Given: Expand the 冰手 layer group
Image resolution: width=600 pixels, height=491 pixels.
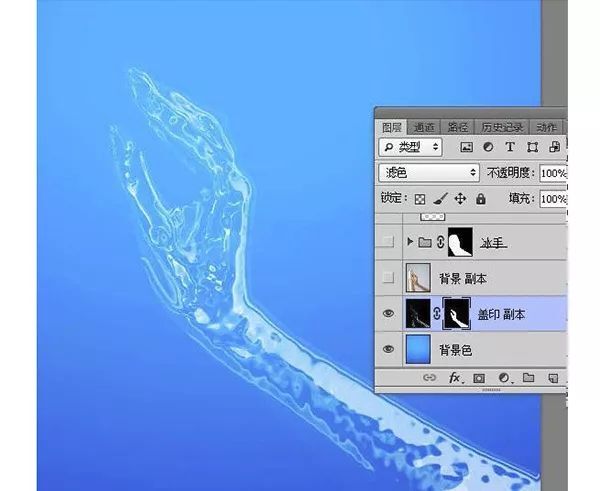Looking at the screenshot, I should [410, 242].
